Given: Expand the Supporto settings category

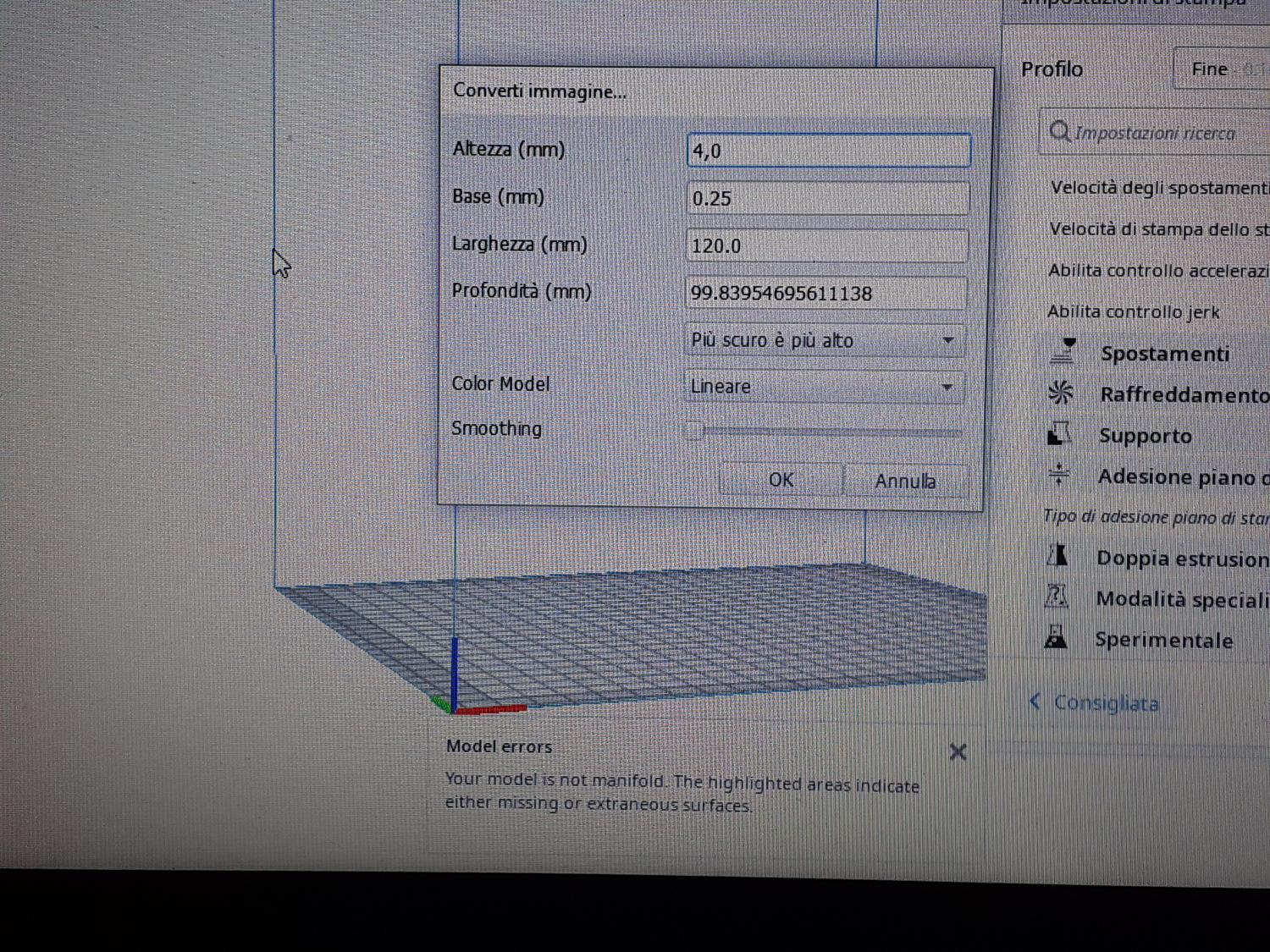Looking at the screenshot, I should point(1145,436).
